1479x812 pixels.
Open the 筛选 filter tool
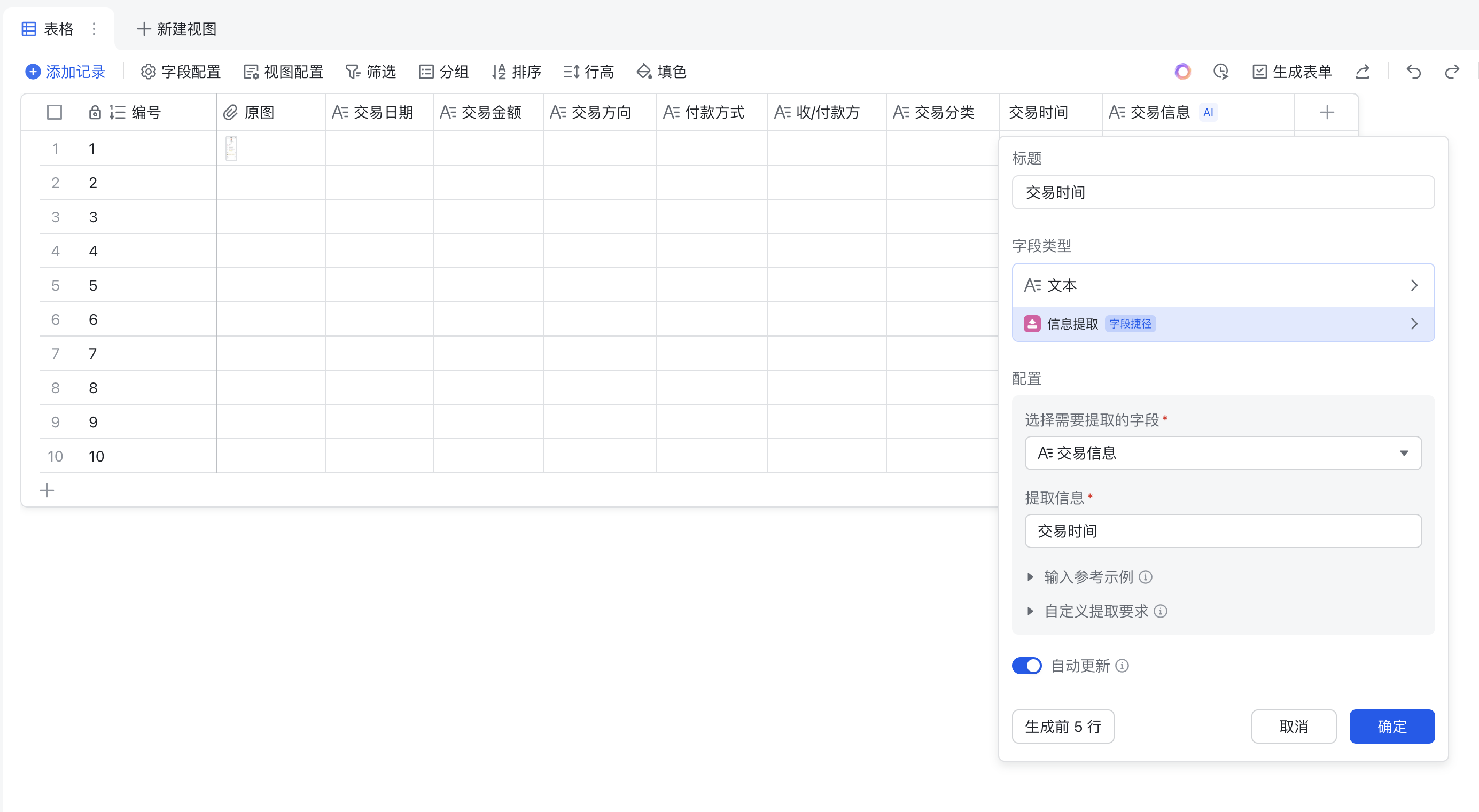click(x=371, y=72)
